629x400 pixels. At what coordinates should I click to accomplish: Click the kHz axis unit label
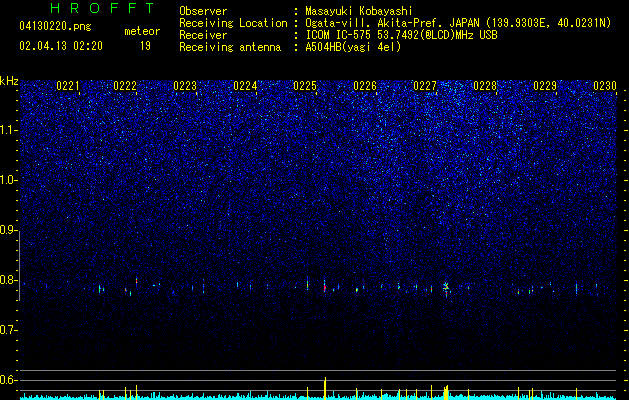[9, 81]
